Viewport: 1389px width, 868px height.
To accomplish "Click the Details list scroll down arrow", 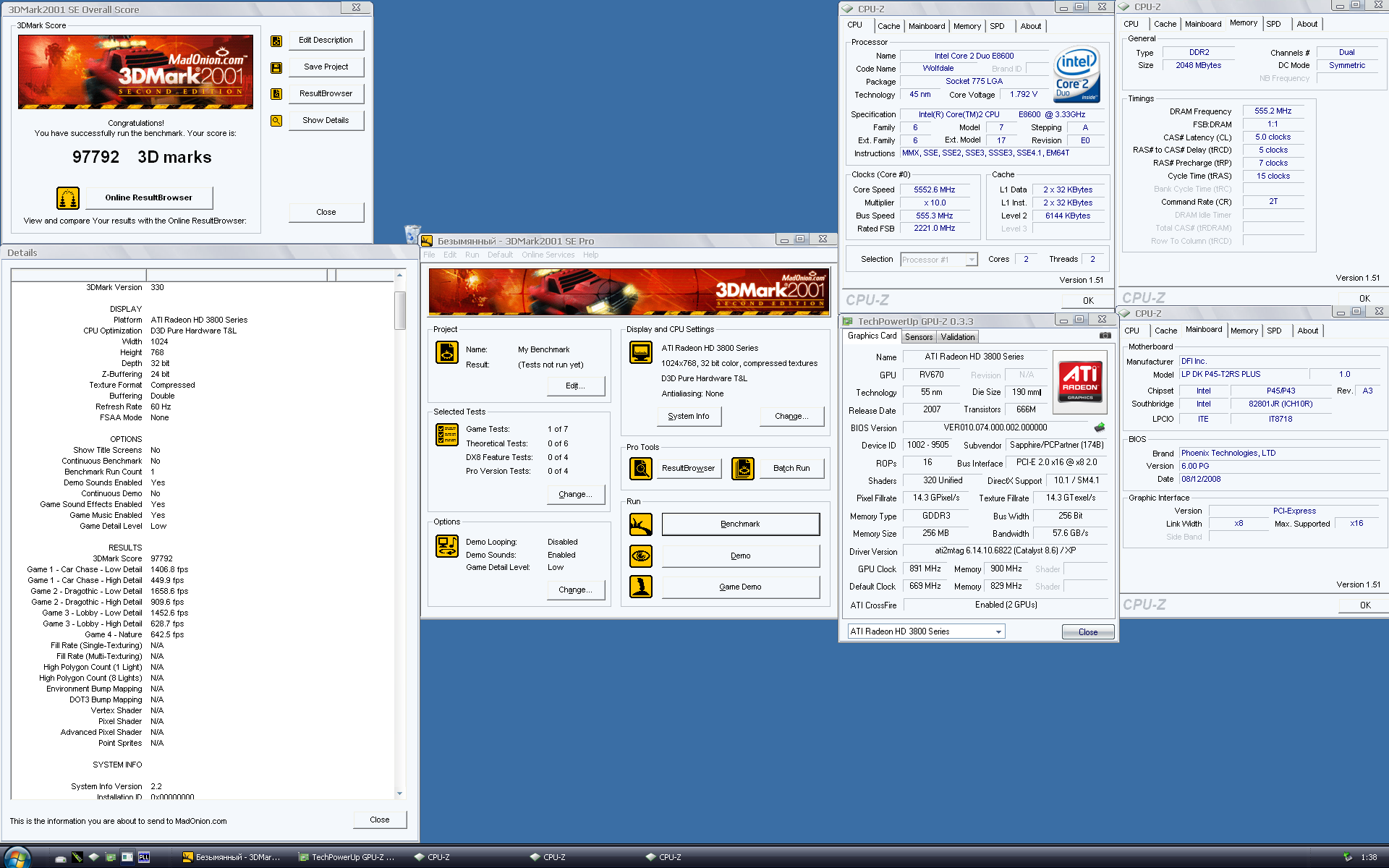I will pos(400,793).
